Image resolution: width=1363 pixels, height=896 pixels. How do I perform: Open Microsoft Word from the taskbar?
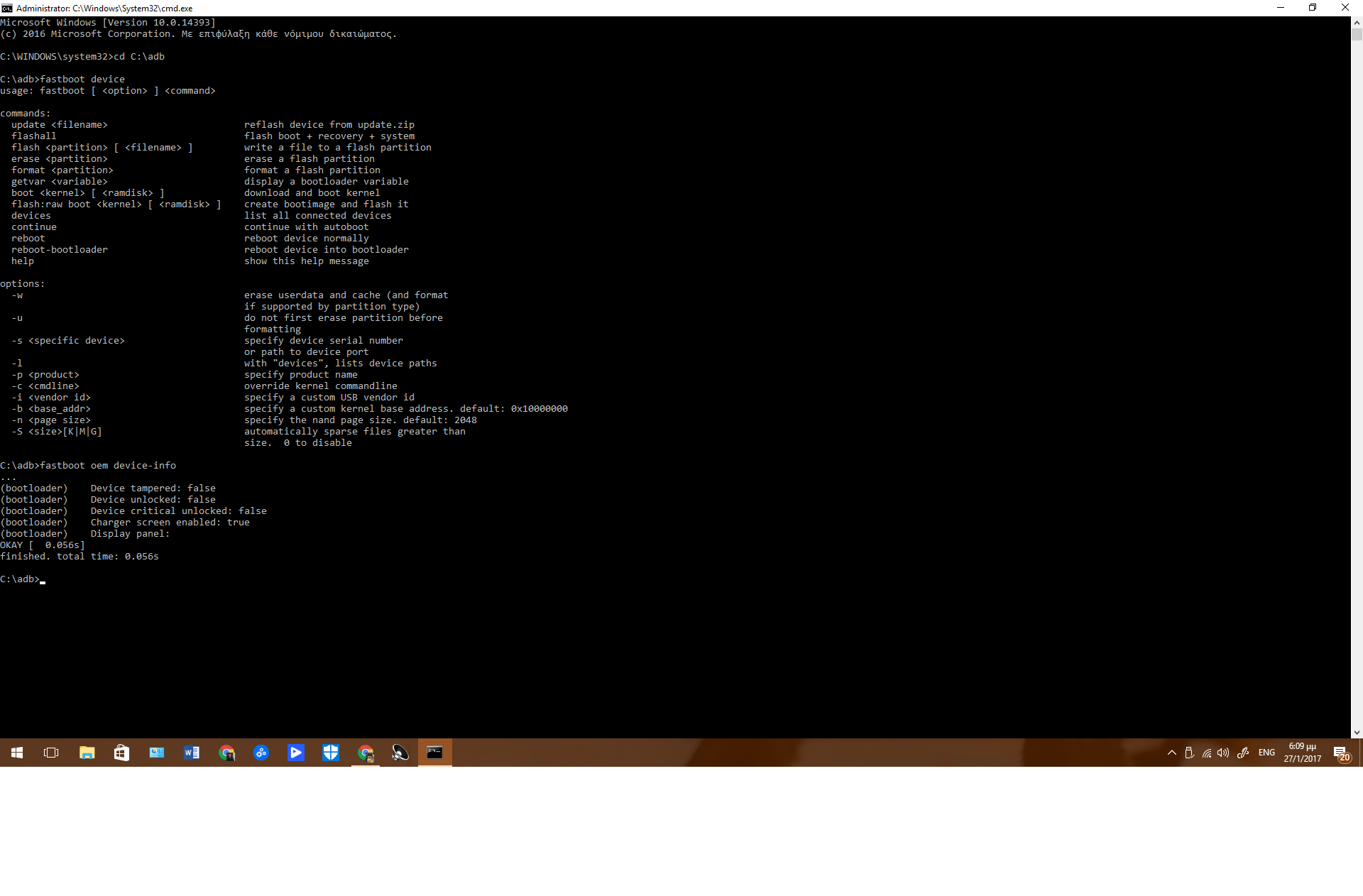(x=191, y=753)
